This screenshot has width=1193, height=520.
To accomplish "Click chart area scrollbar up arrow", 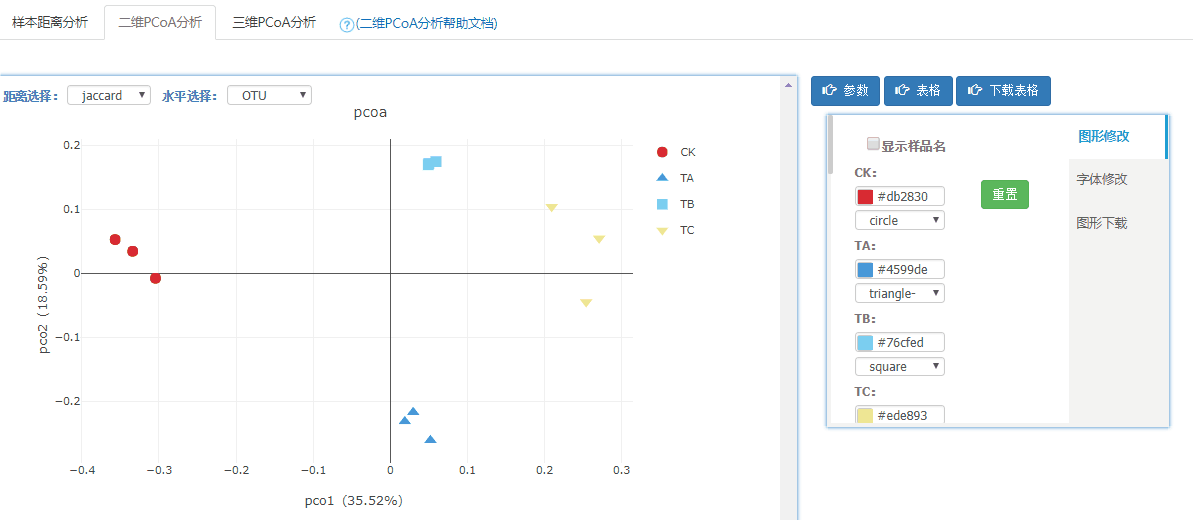I will pyautogui.click(x=788, y=85).
